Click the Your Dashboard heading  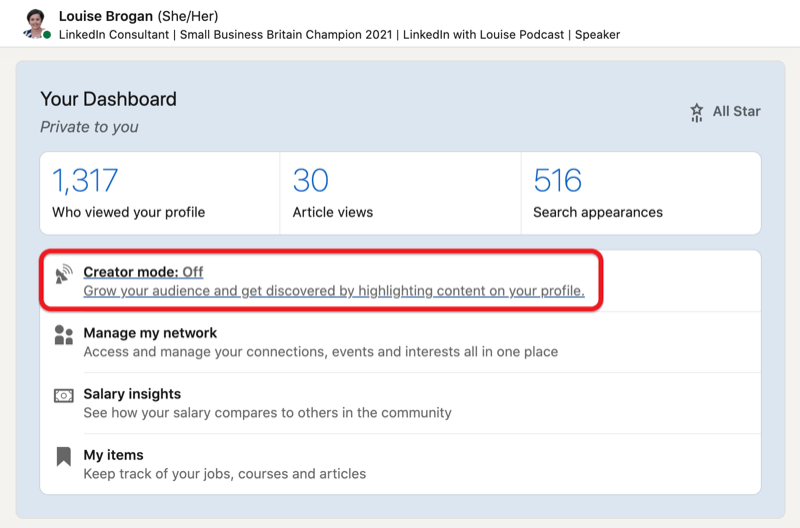click(x=108, y=99)
